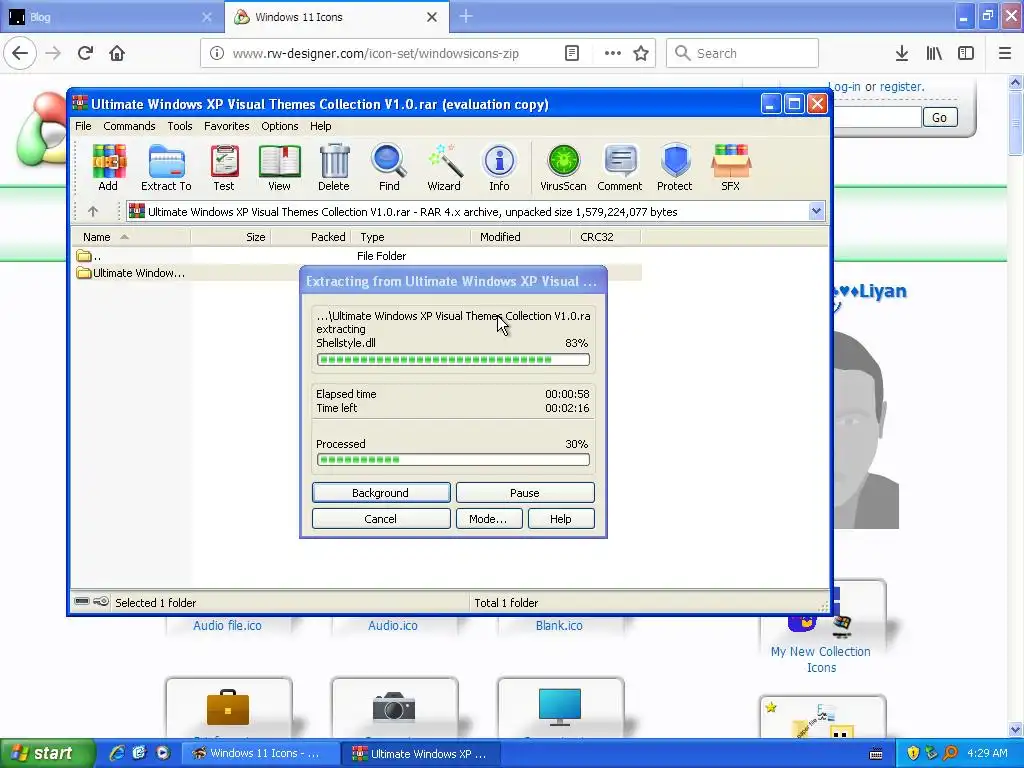Toggle the Firefox sidebar icon
The image size is (1024, 768).
click(966, 54)
